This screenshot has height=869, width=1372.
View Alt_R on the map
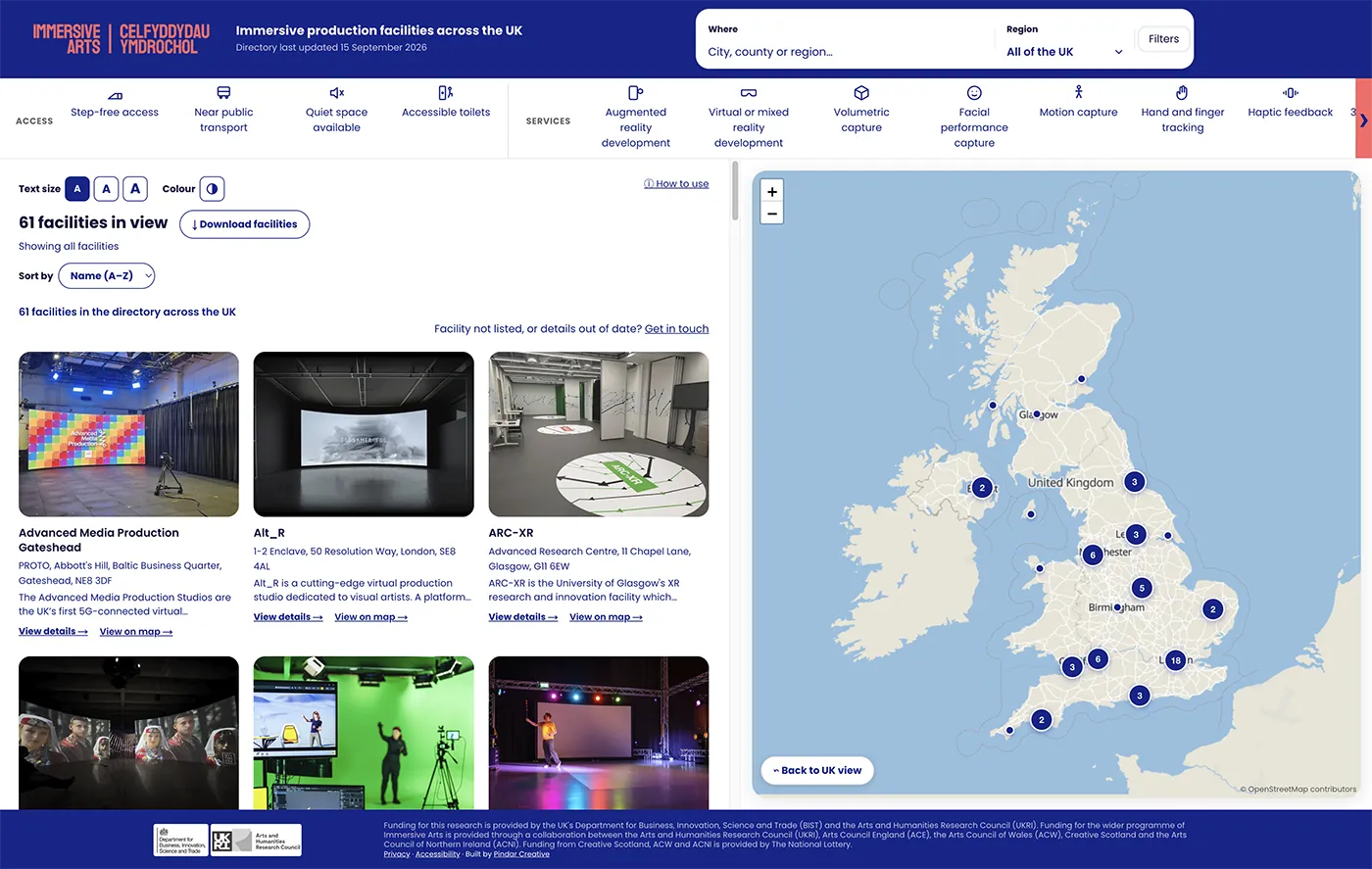pyautogui.click(x=370, y=617)
